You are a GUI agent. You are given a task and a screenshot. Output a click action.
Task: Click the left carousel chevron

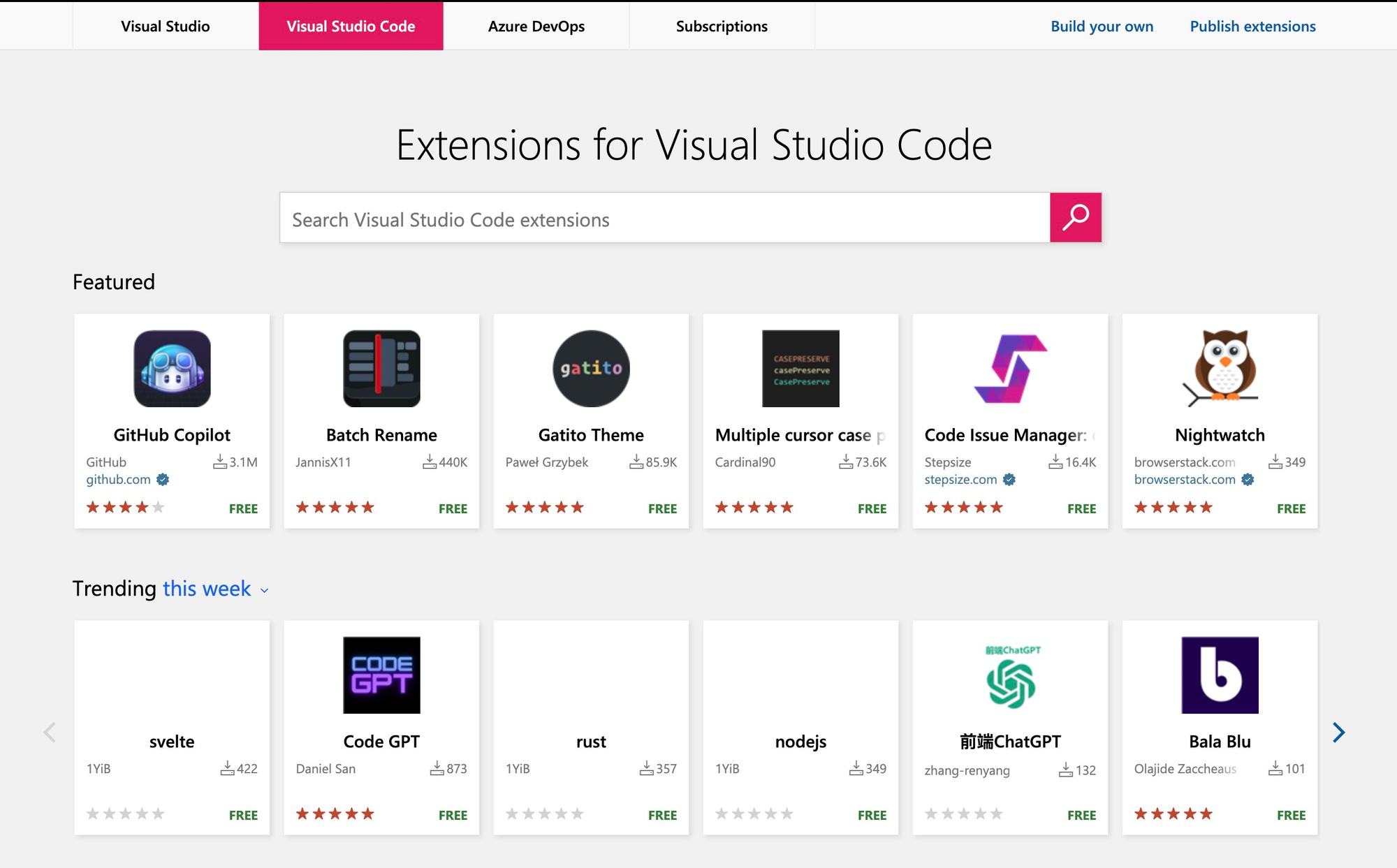pos(49,732)
